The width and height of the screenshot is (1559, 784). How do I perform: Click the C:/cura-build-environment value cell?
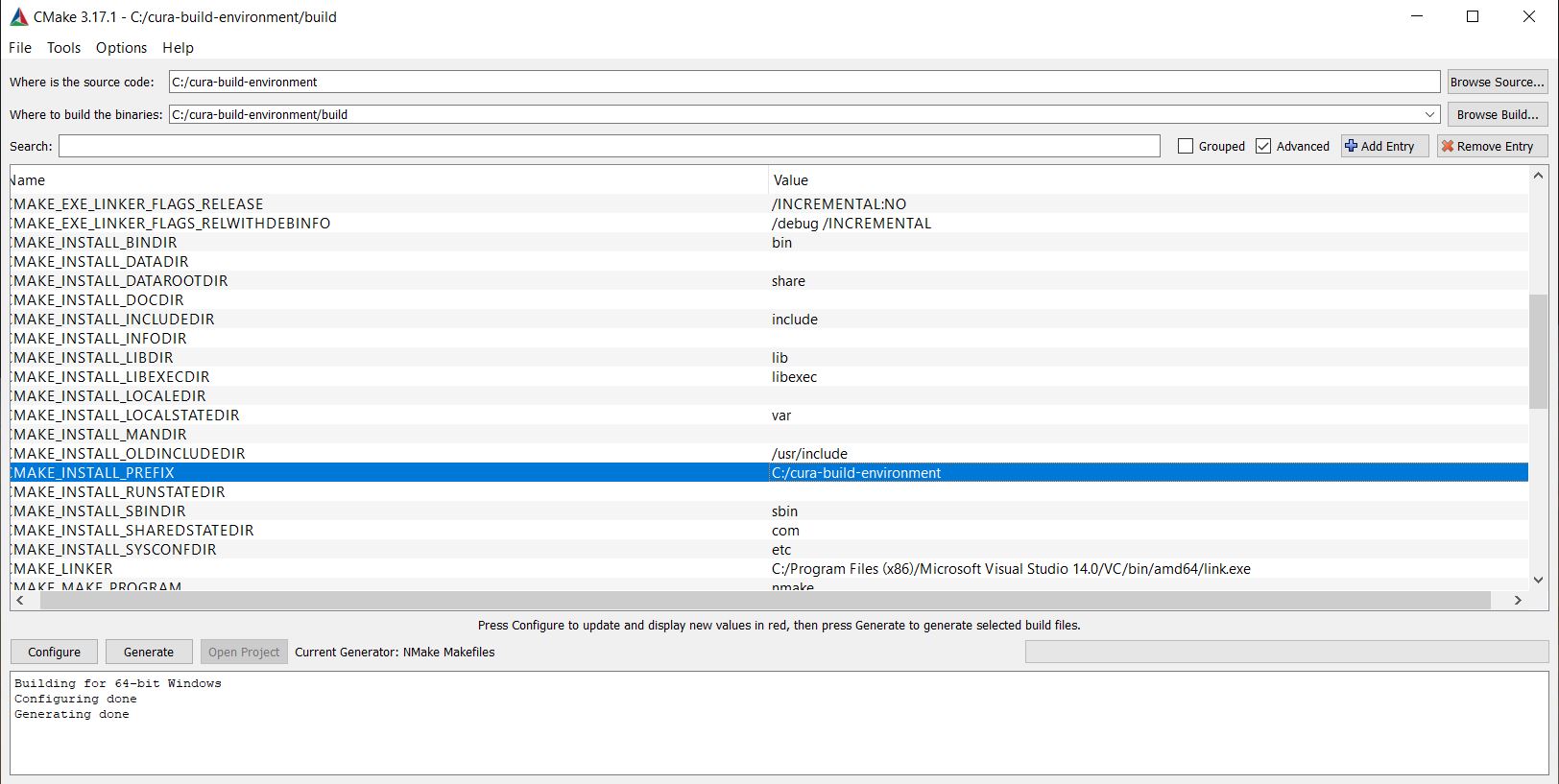click(x=1148, y=472)
